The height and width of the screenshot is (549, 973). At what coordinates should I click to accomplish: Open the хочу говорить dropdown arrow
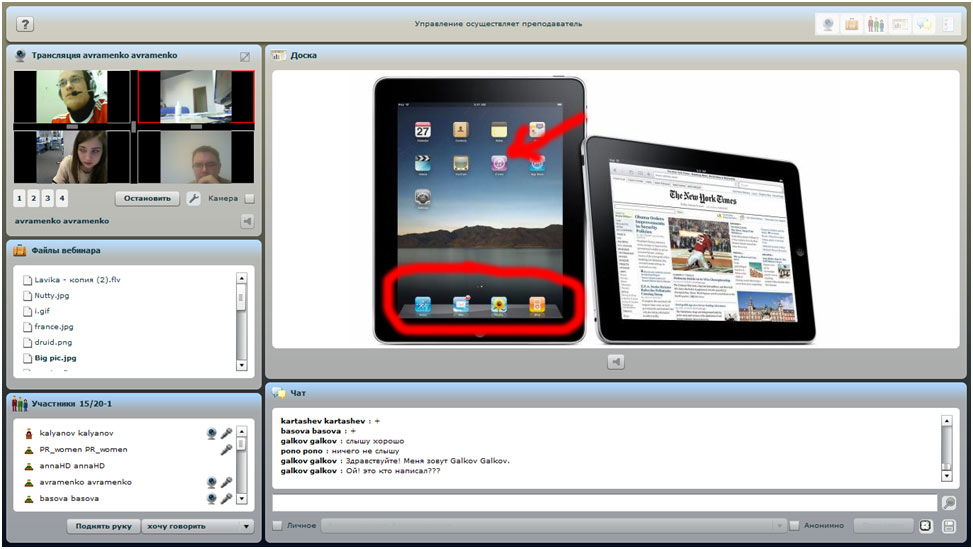click(246, 527)
